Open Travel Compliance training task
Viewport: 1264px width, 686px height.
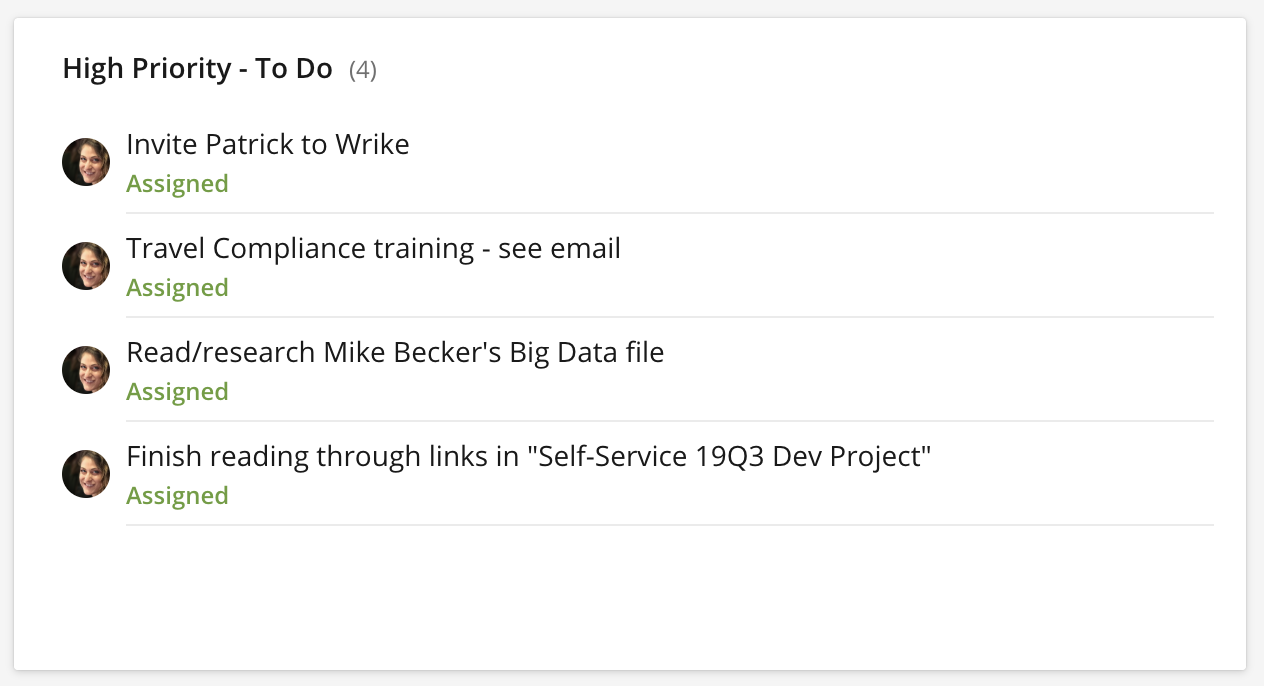click(x=372, y=249)
